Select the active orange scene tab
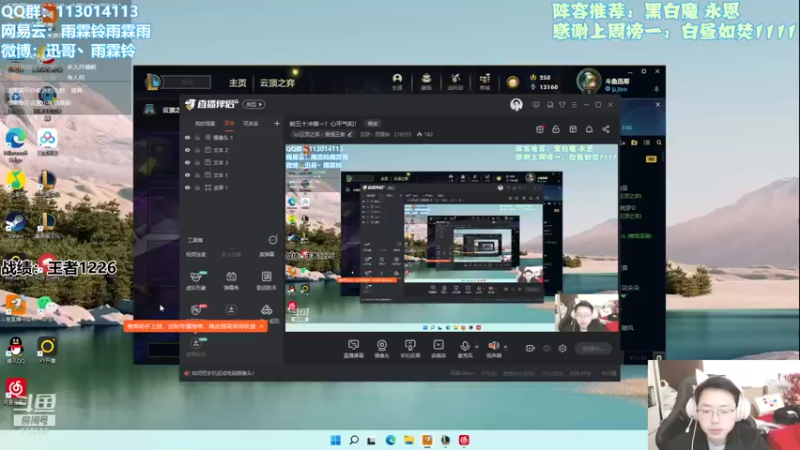 (230, 123)
